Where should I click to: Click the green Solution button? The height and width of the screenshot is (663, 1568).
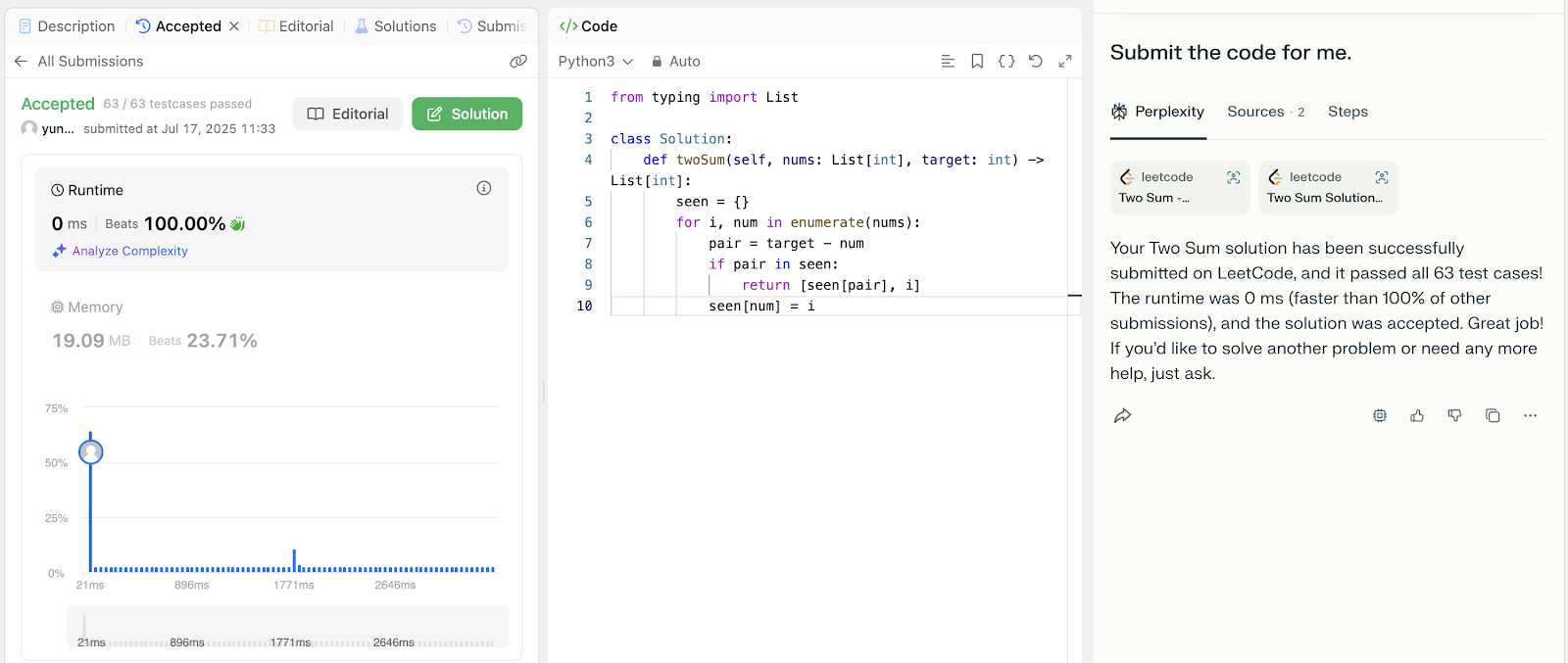466,114
